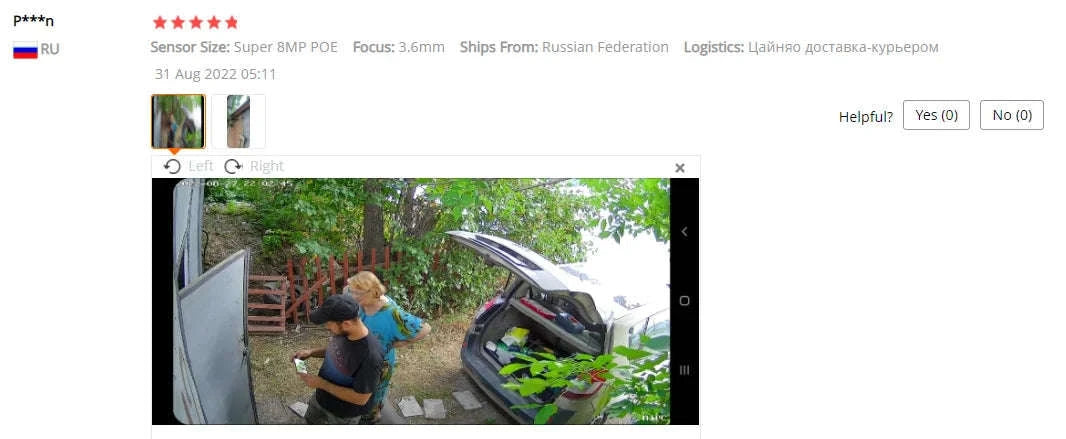Screen dimensions: 1066x439
Task: Click the back chevron inside the photo
Action: click(x=684, y=232)
